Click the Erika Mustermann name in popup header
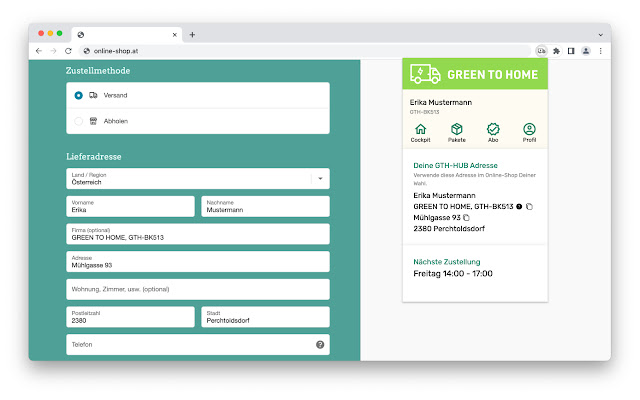Screen dimensions: 640x400 pos(441,102)
